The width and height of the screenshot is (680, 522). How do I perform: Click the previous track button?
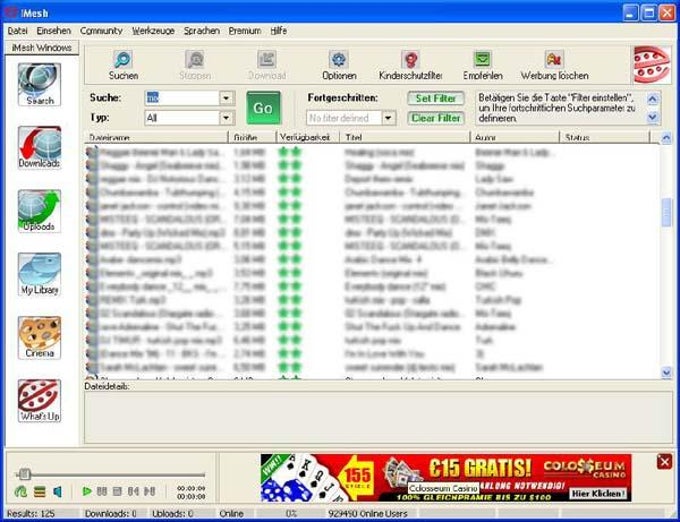pyautogui.click(x=133, y=491)
